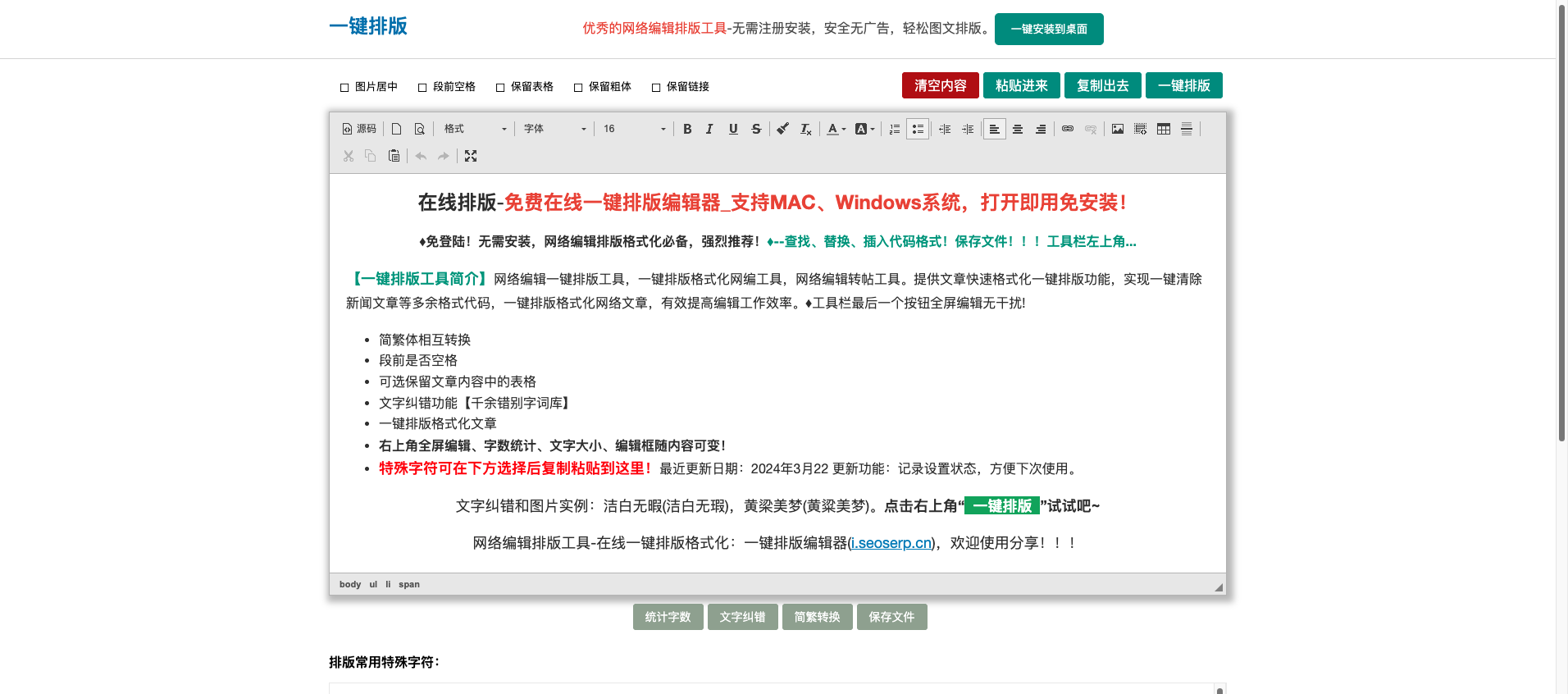Check the 保留粗体 option
The width and height of the screenshot is (1568, 694).
click(578, 87)
